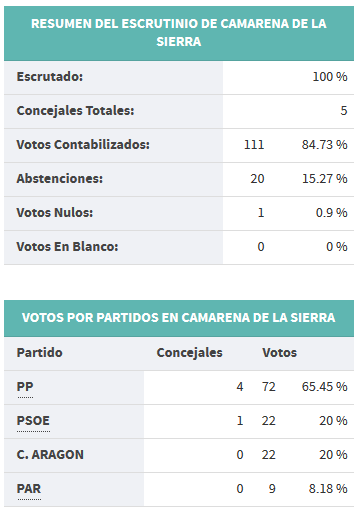Click the Concejales column header
The width and height of the screenshot is (363, 512).
pos(190,353)
